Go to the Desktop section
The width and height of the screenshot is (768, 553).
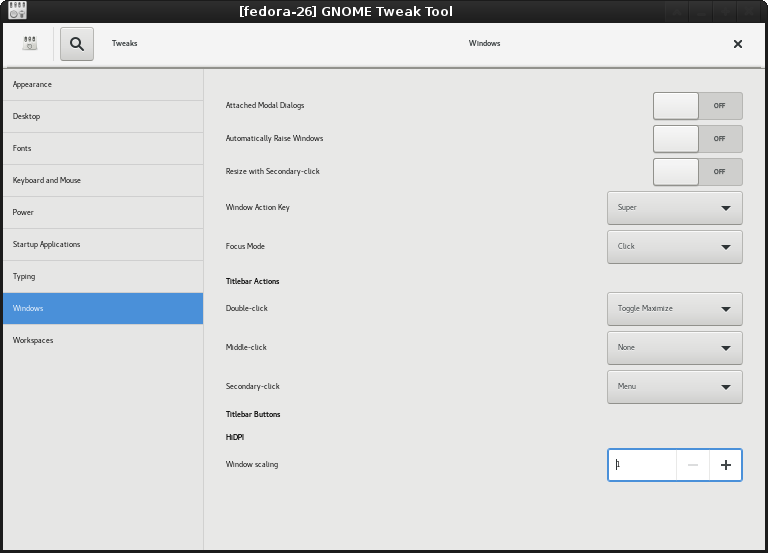(103, 117)
